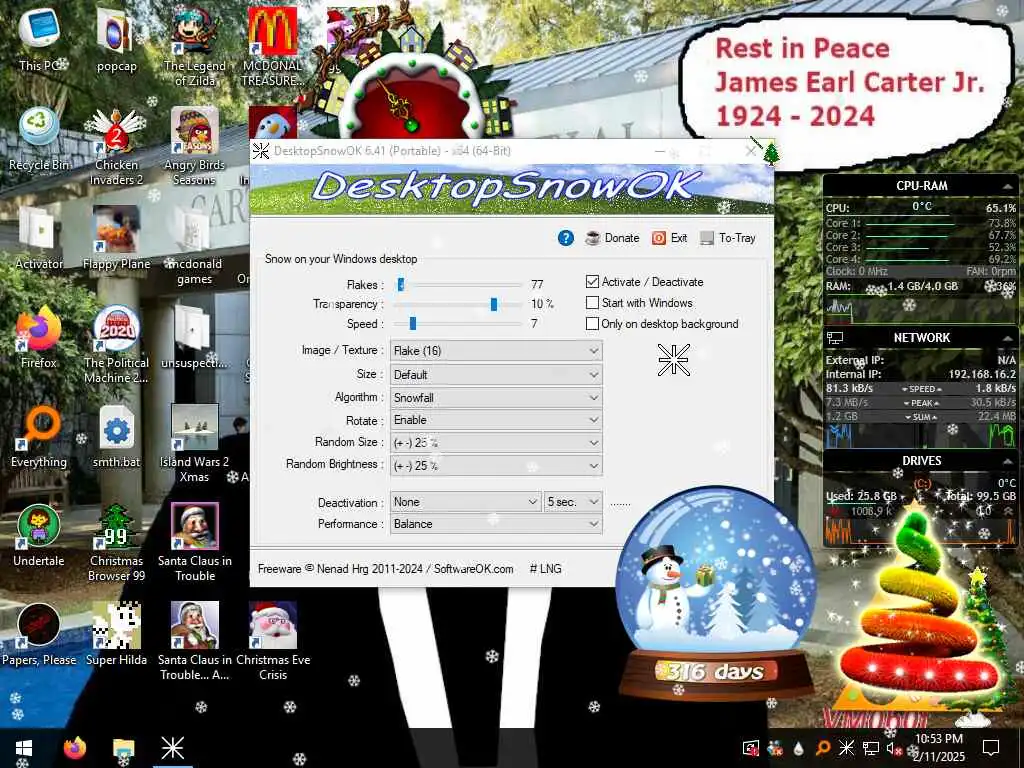Open the notification center icon
Viewport: 1024px width, 768px height.
991,748
